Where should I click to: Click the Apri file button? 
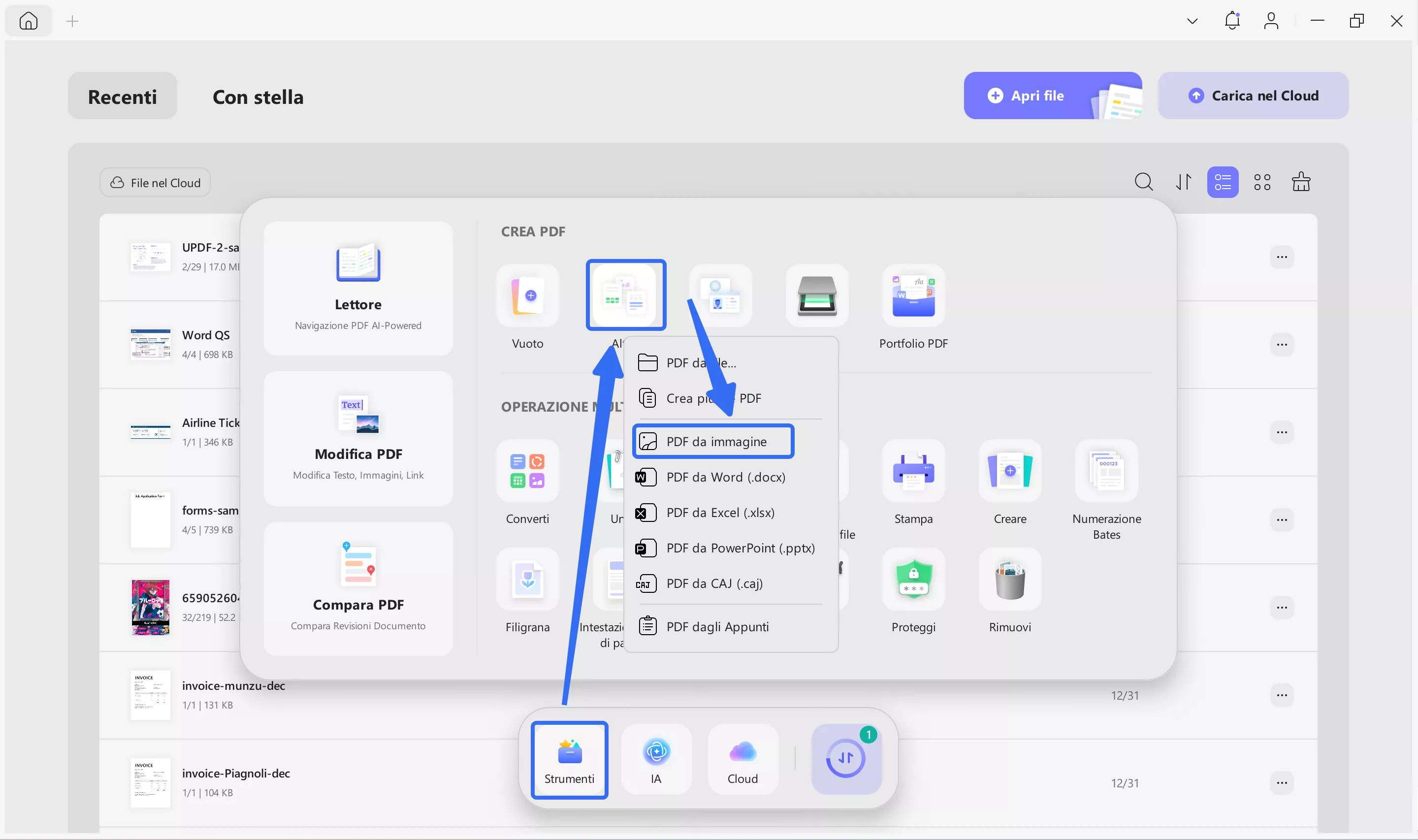point(1036,95)
